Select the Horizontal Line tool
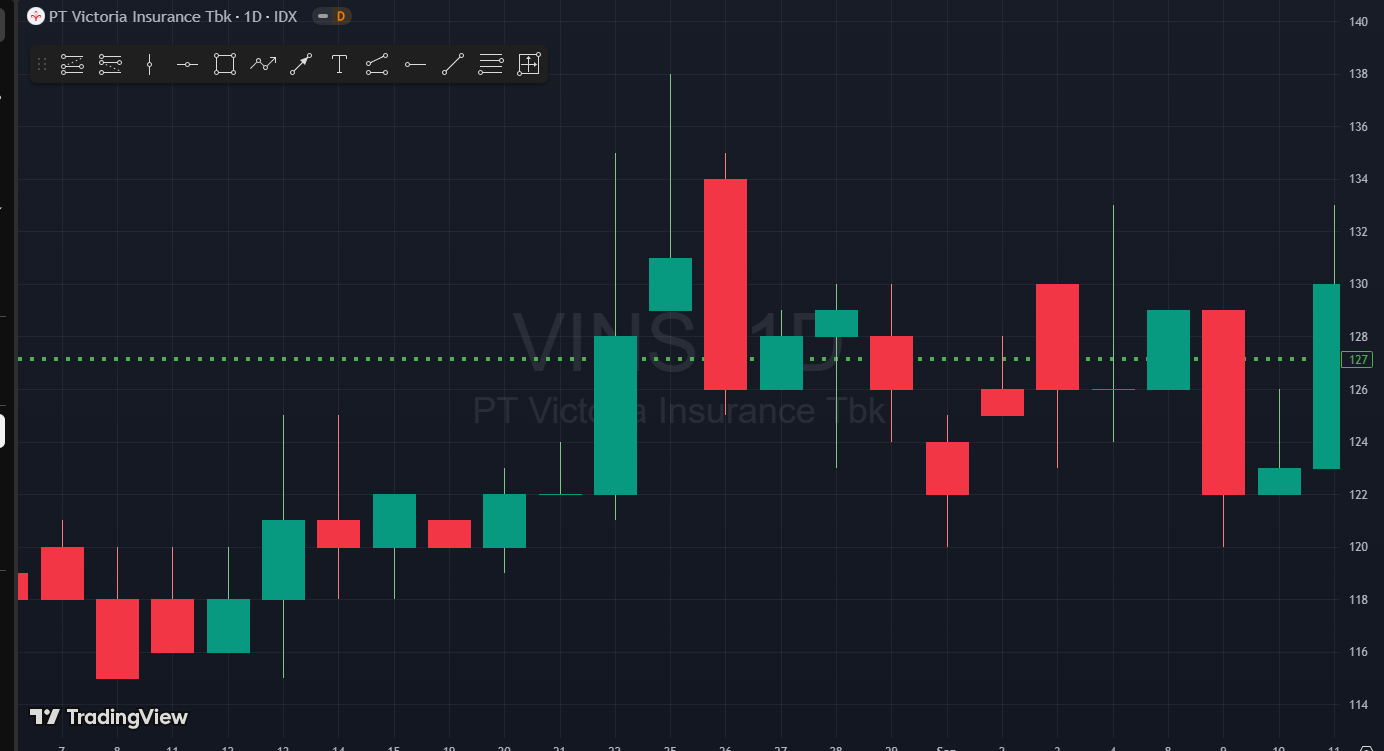The image size is (1384, 751). [187, 65]
